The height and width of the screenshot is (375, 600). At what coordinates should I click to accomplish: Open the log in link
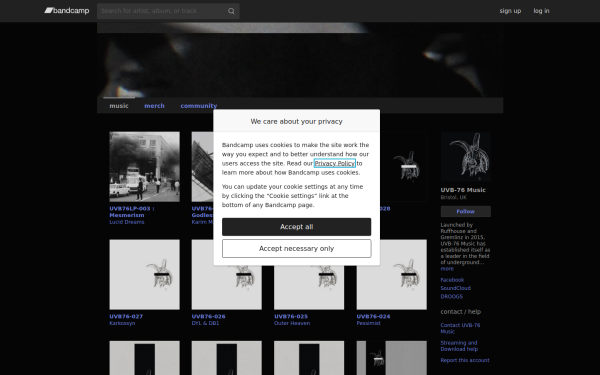pos(541,11)
